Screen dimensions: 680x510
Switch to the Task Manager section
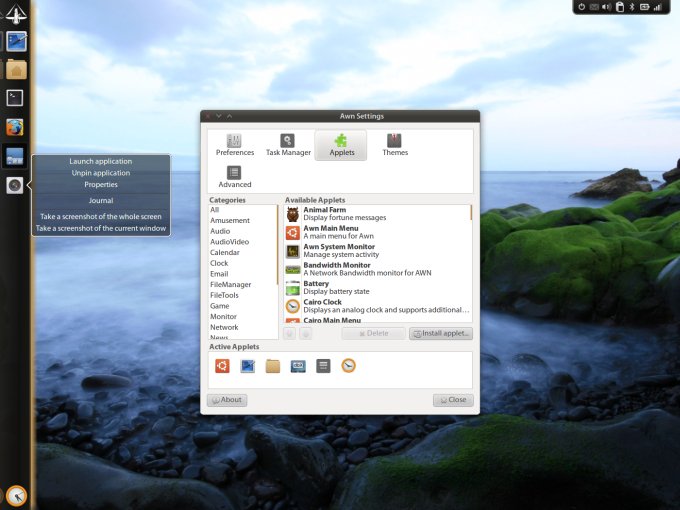(x=288, y=145)
